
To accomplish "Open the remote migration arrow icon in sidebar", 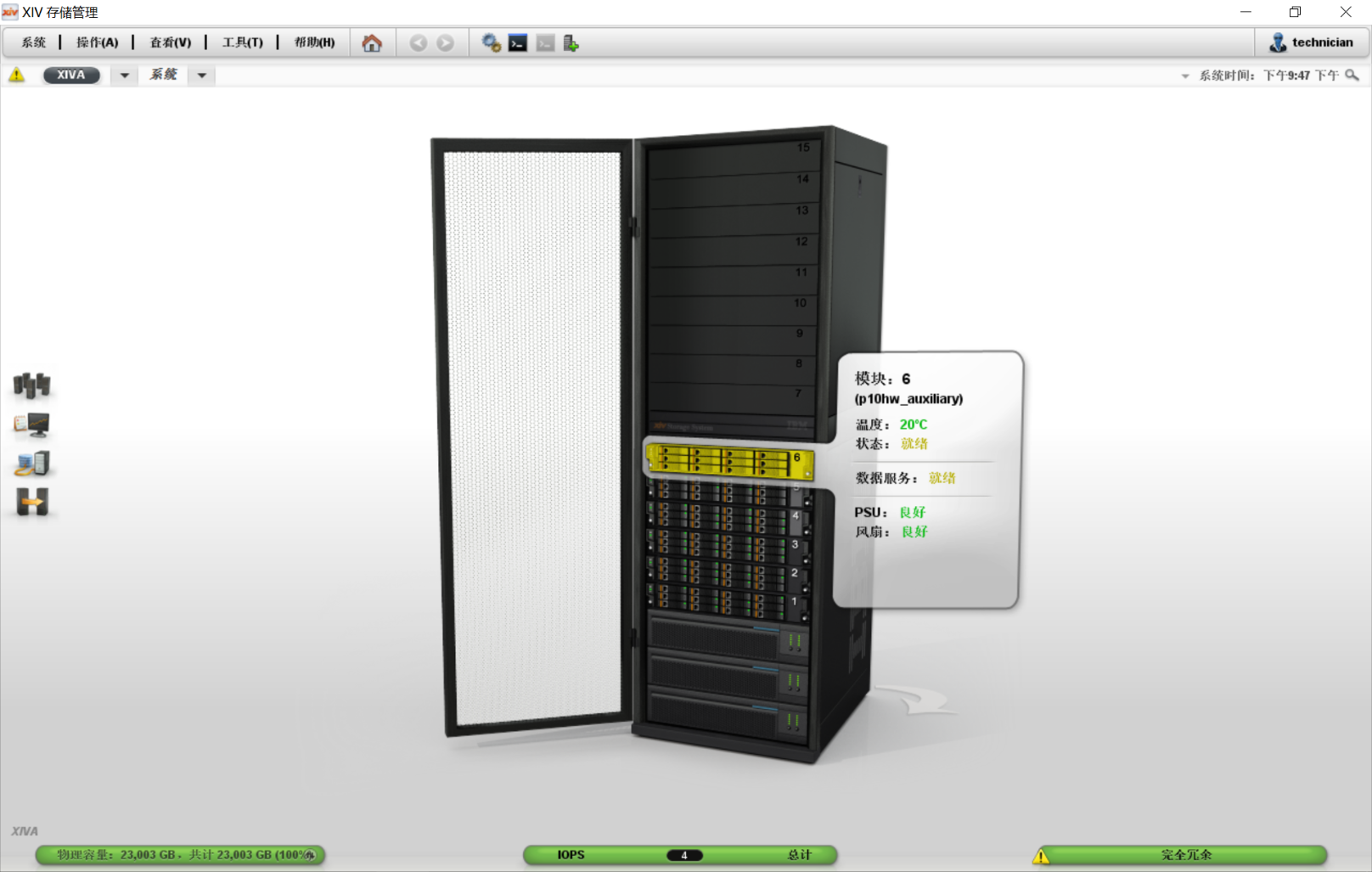I will pyautogui.click(x=32, y=503).
